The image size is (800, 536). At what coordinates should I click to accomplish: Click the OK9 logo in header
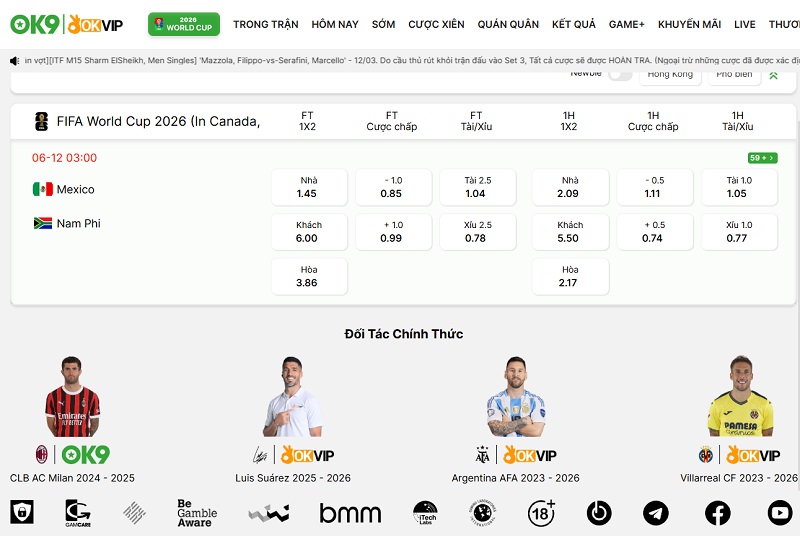[34, 23]
